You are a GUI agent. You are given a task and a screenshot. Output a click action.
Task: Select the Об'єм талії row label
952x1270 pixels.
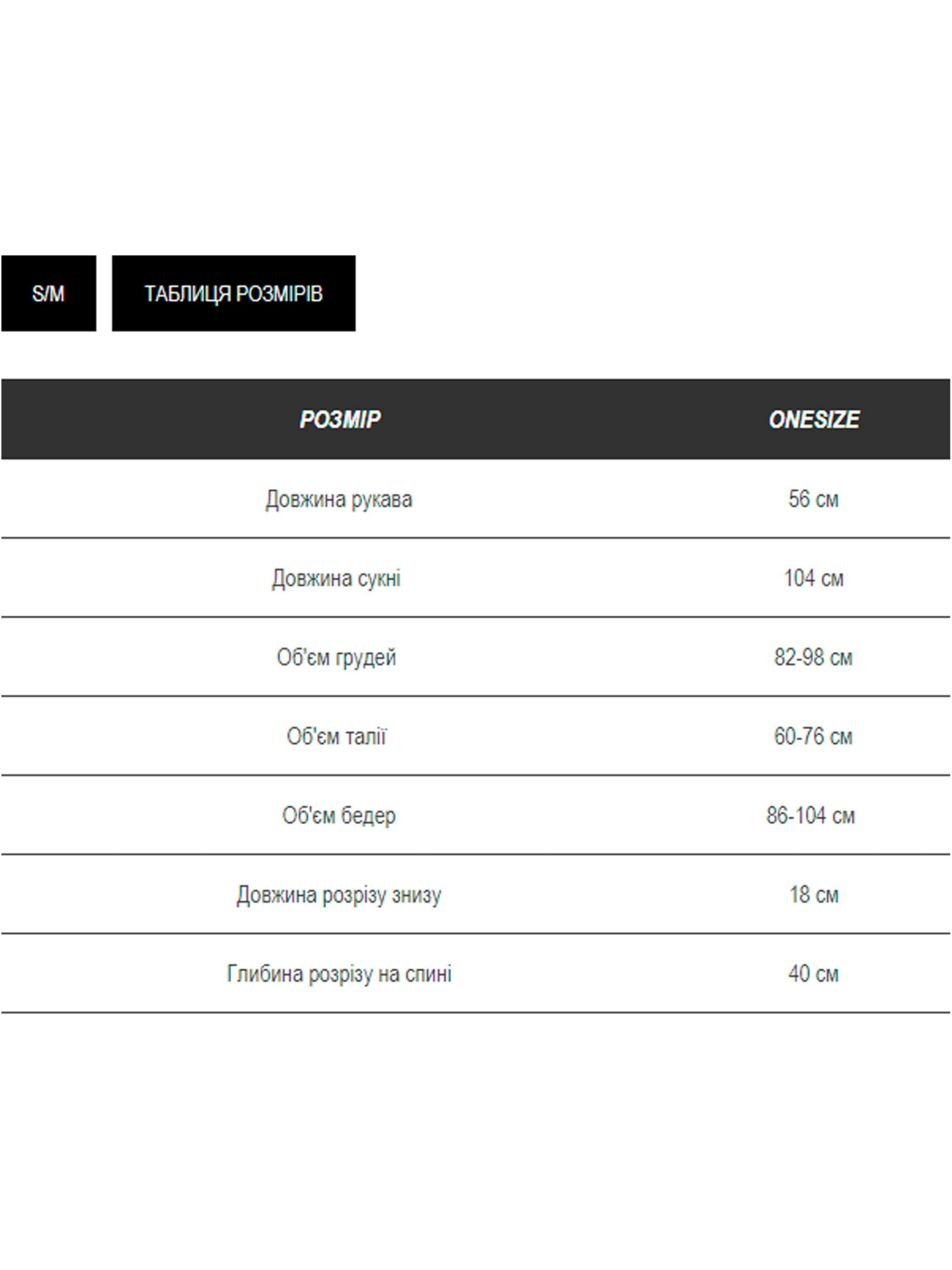(x=336, y=737)
